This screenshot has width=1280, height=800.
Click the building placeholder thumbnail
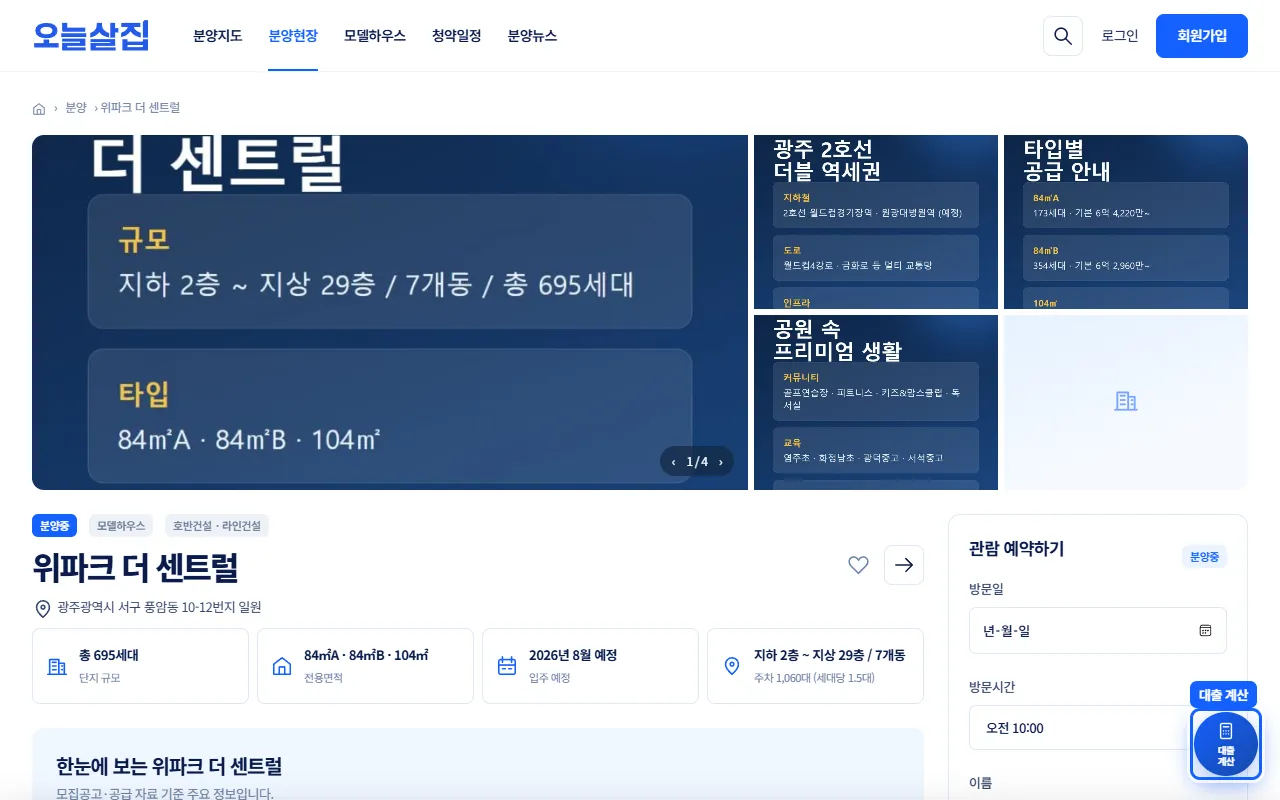(1126, 402)
